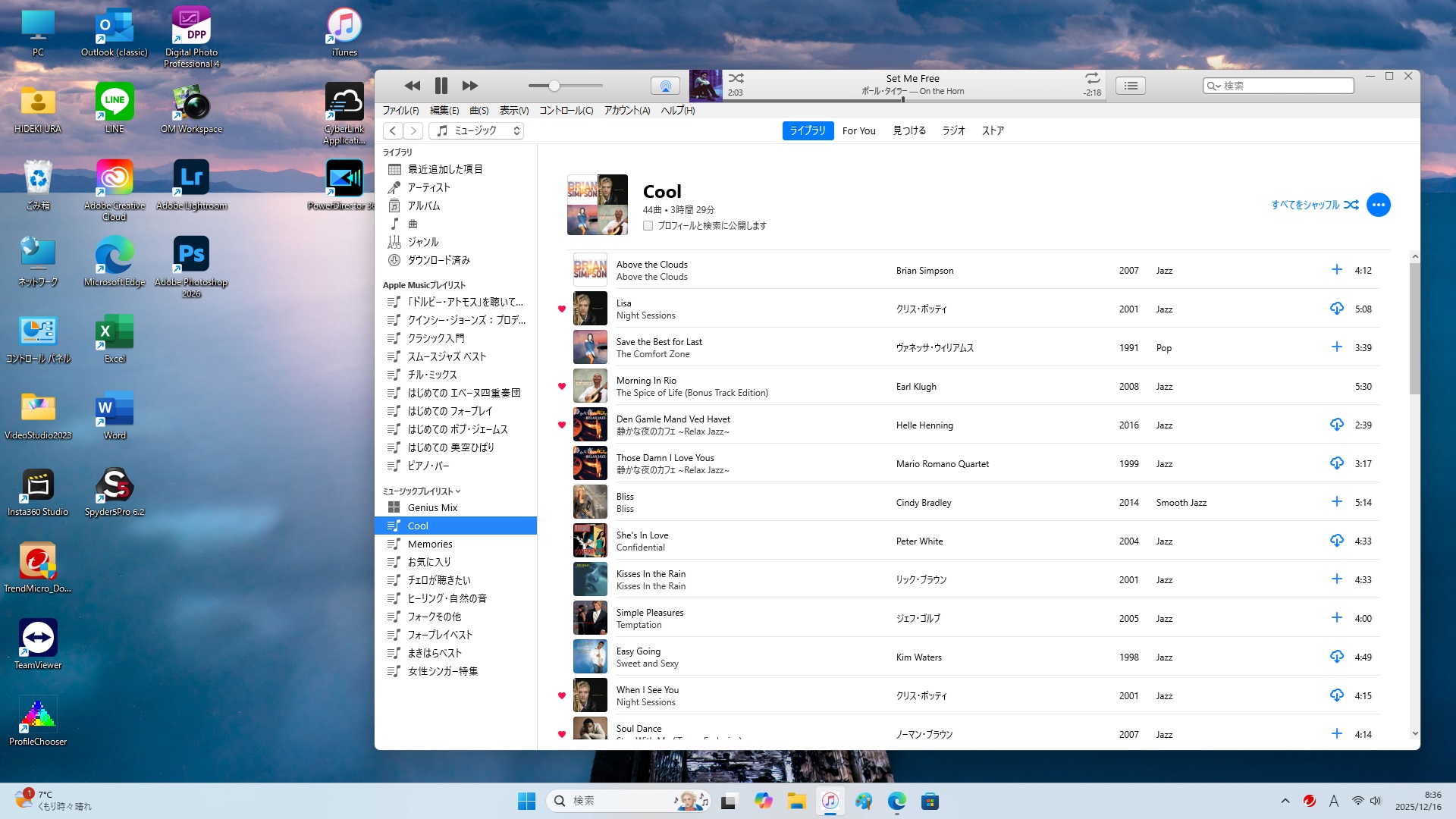Toggle the heart on Morning In Rio

(562, 386)
